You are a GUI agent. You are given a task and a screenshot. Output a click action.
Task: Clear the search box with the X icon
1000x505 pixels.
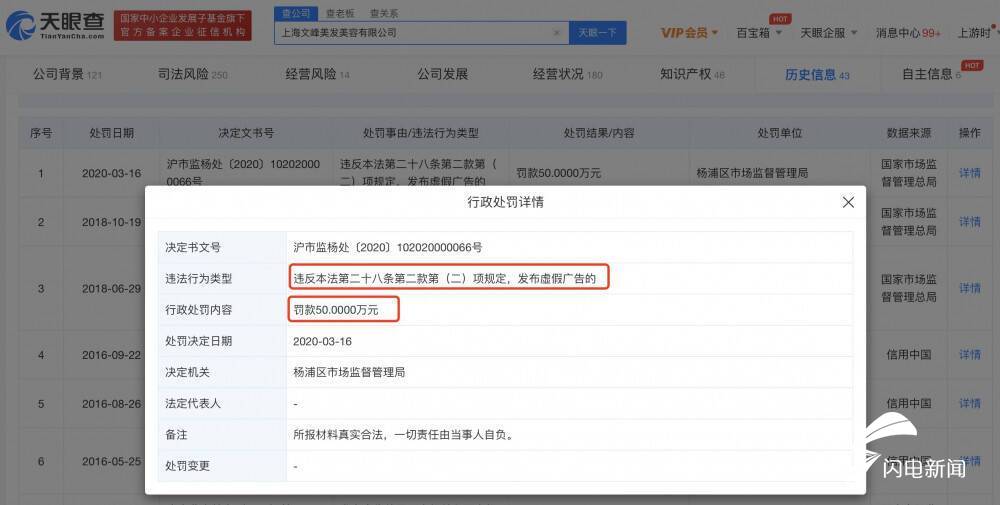click(x=557, y=33)
